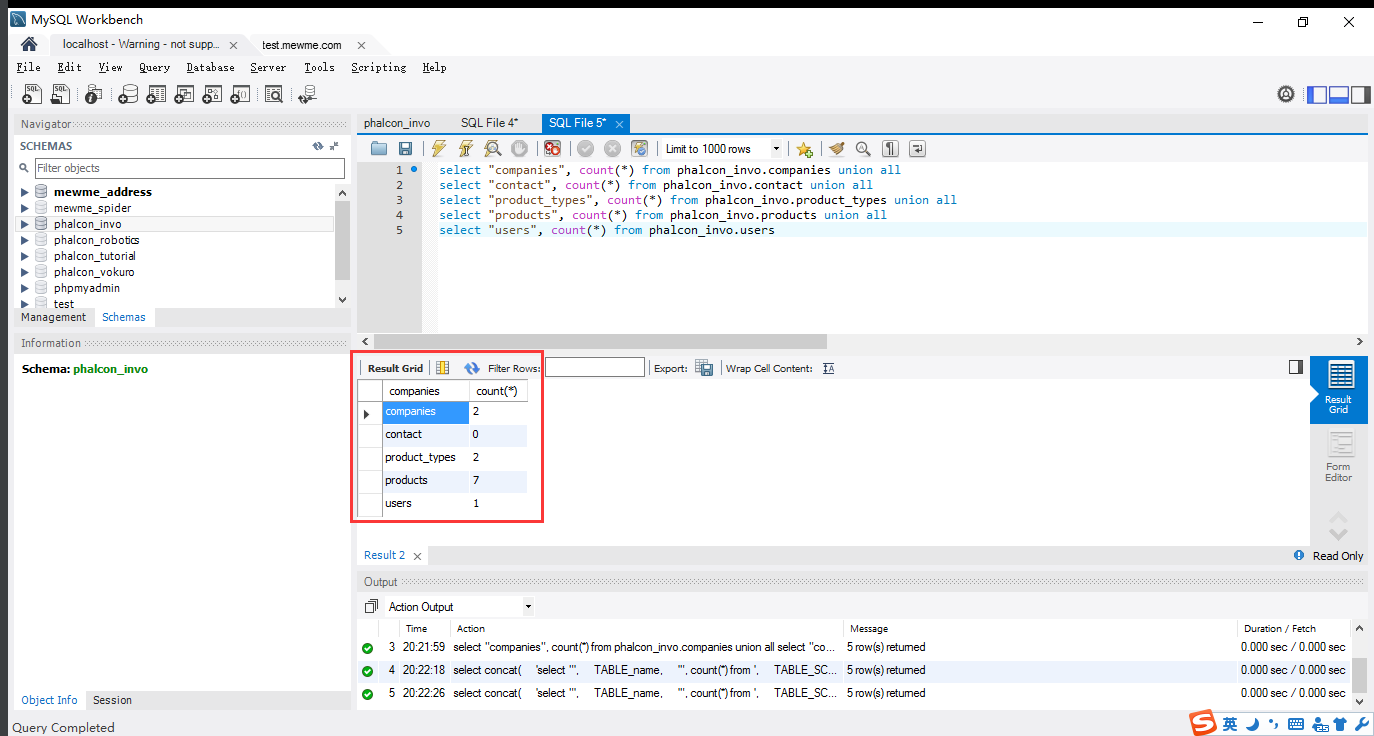Expand the mewme_spider schema
This screenshot has height=736, width=1374.
25,208
